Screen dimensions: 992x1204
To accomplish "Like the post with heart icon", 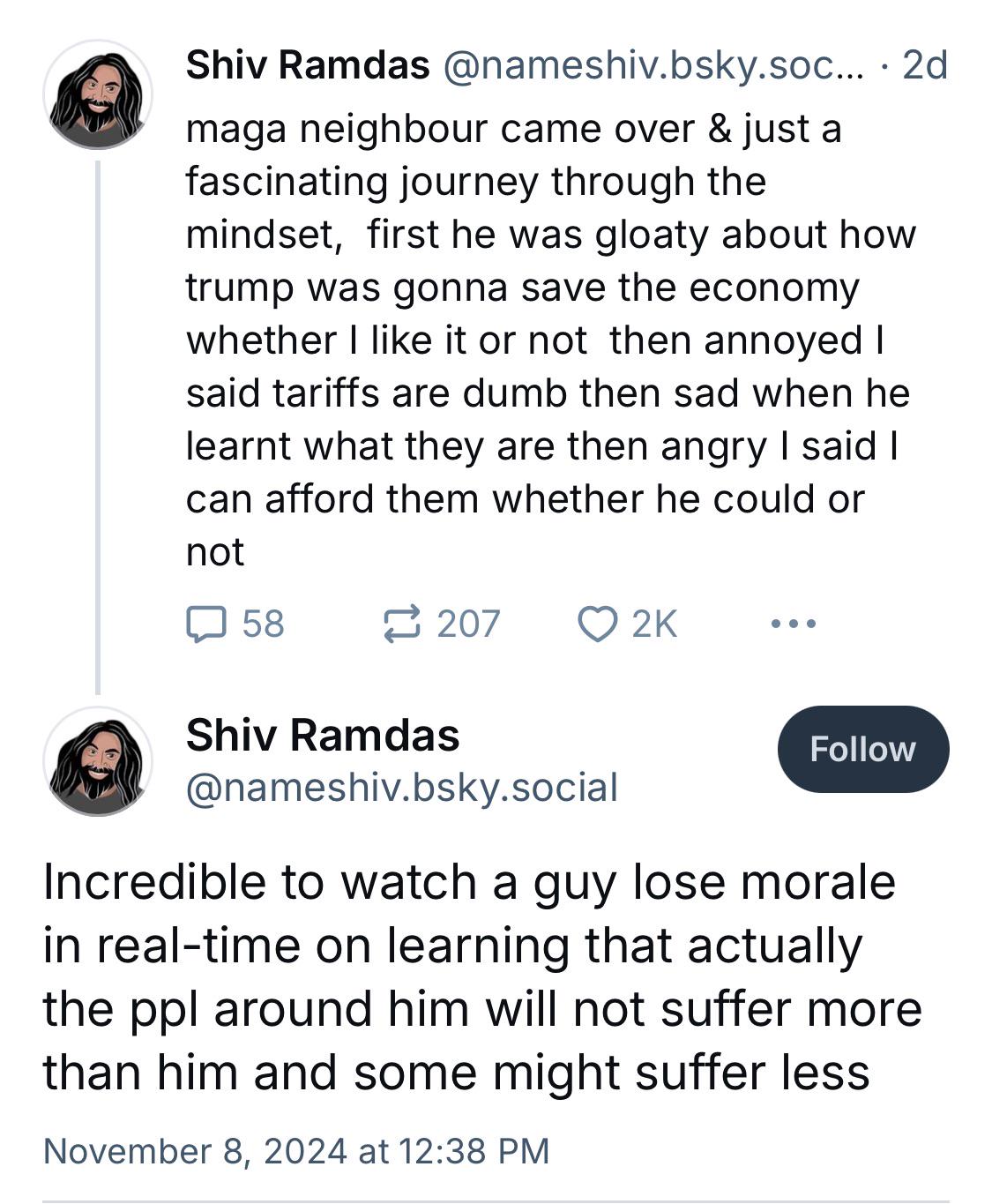I will click(597, 624).
